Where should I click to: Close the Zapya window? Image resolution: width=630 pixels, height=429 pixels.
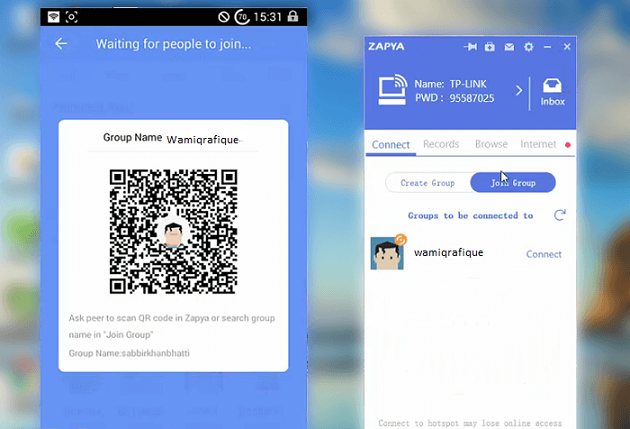coord(567,47)
